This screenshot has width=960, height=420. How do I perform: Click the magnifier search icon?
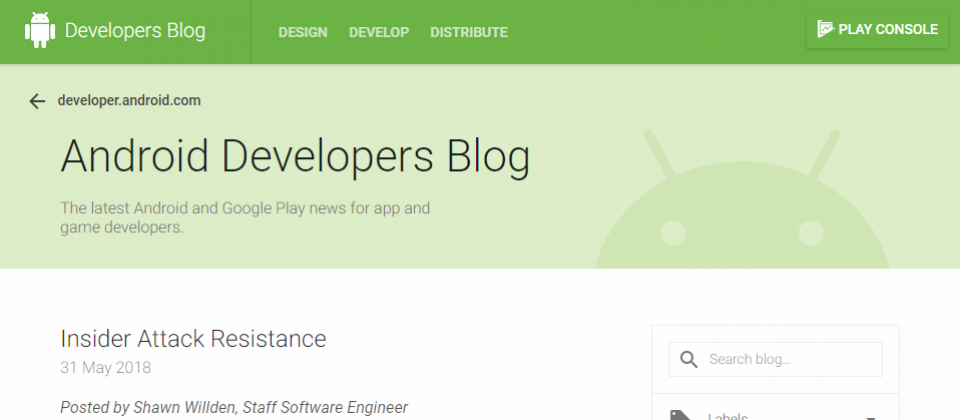pos(689,360)
